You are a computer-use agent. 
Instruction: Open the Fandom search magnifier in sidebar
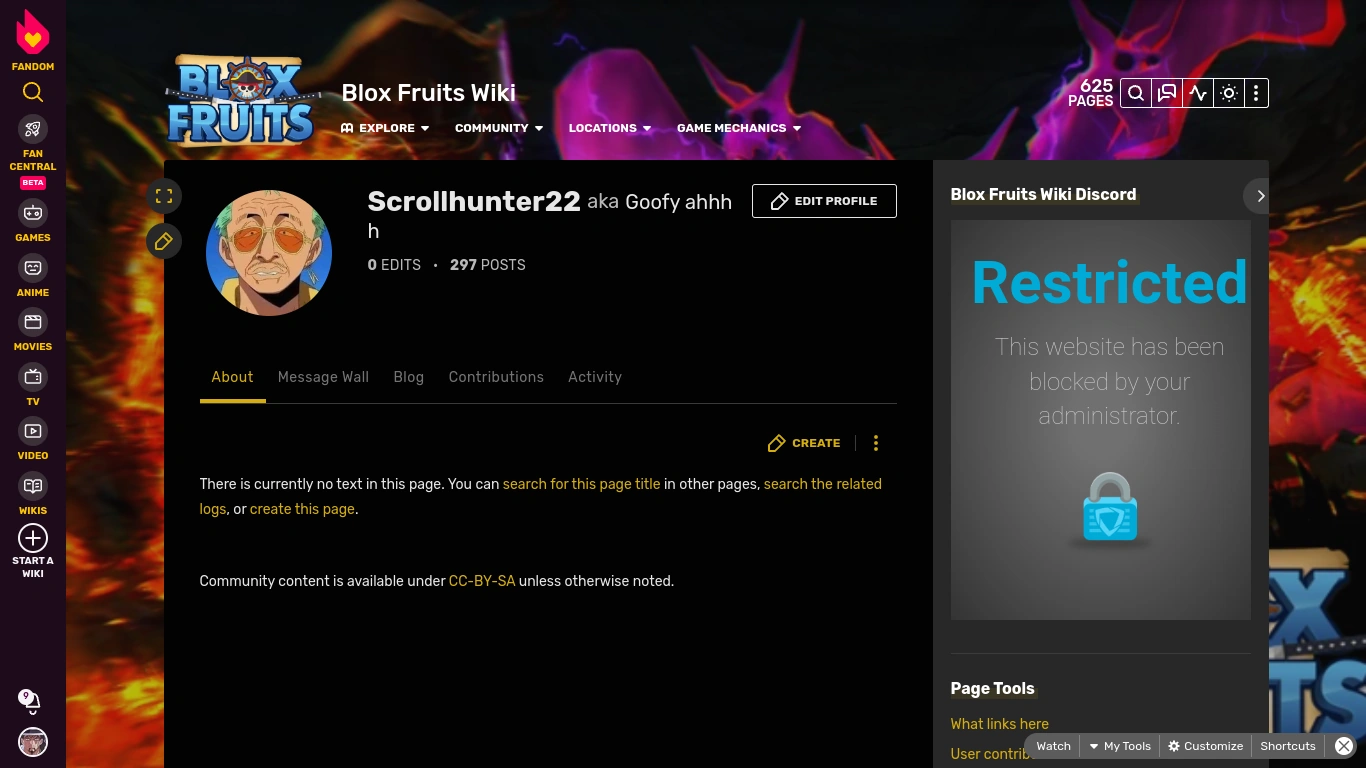33,93
